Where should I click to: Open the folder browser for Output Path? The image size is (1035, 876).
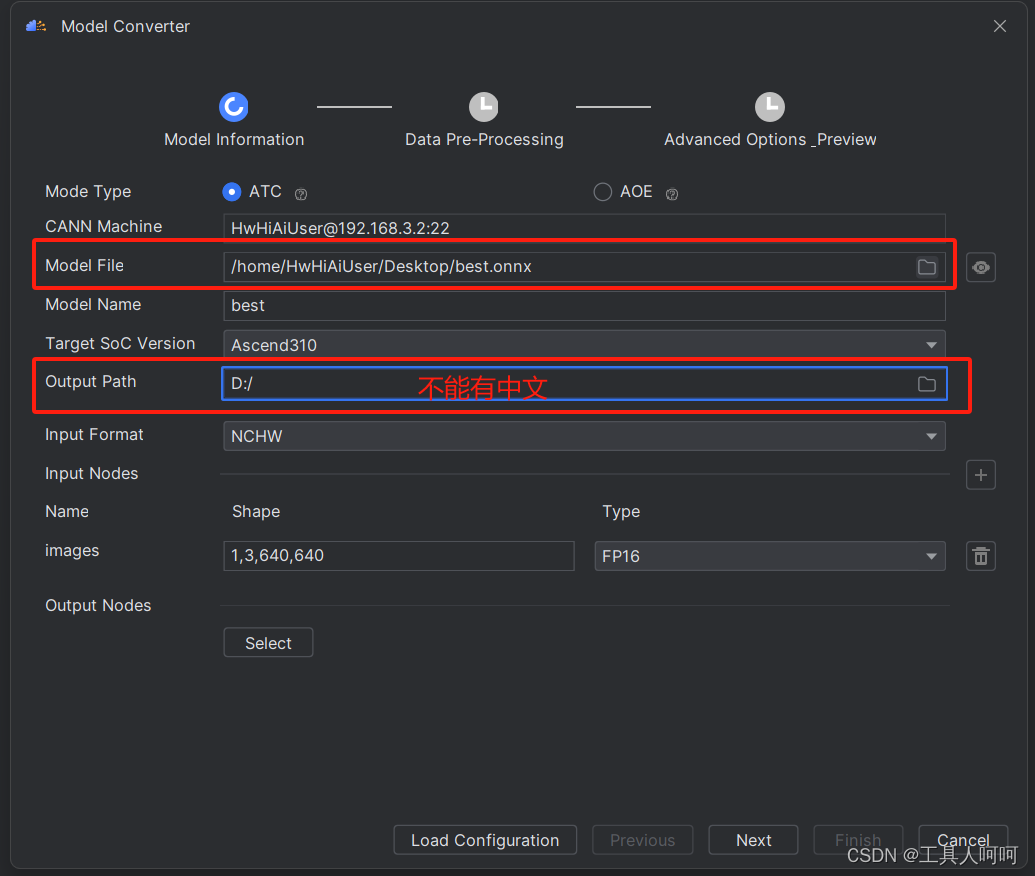click(927, 384)
